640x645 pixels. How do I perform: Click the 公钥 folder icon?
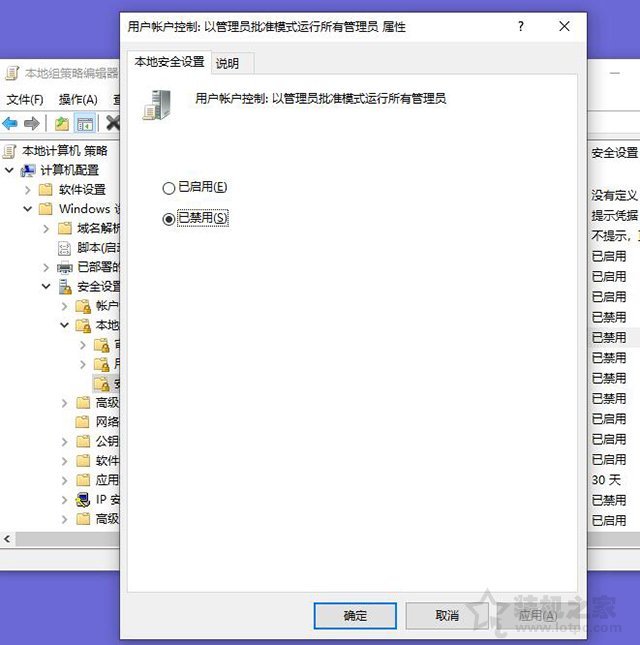pyautogui.click(x=83, y=441)
